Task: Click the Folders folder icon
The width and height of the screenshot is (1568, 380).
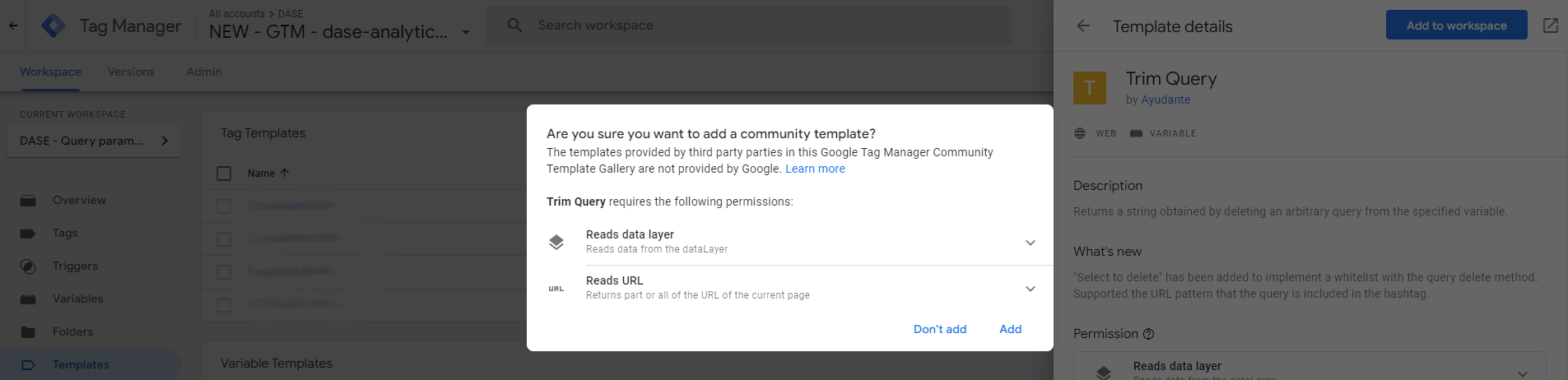Action: 28,332
